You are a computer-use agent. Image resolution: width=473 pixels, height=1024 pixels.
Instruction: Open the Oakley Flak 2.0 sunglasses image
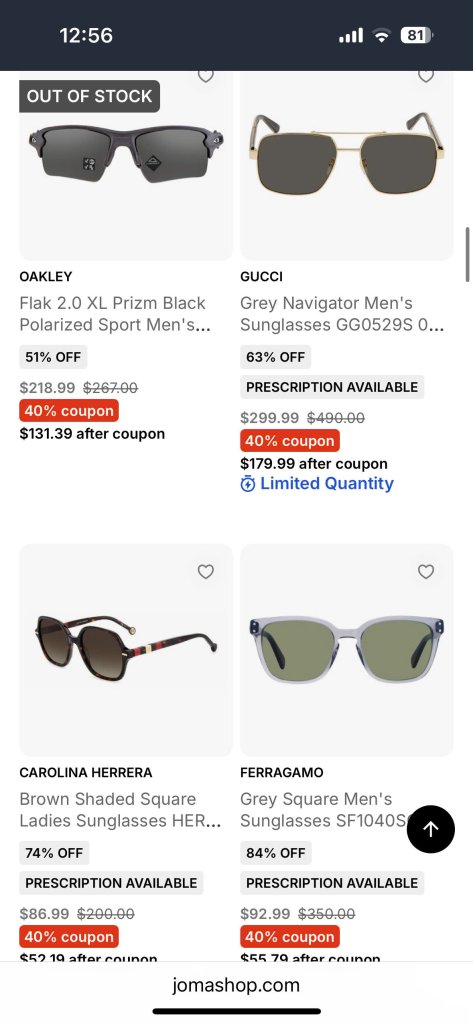[126, 154]
